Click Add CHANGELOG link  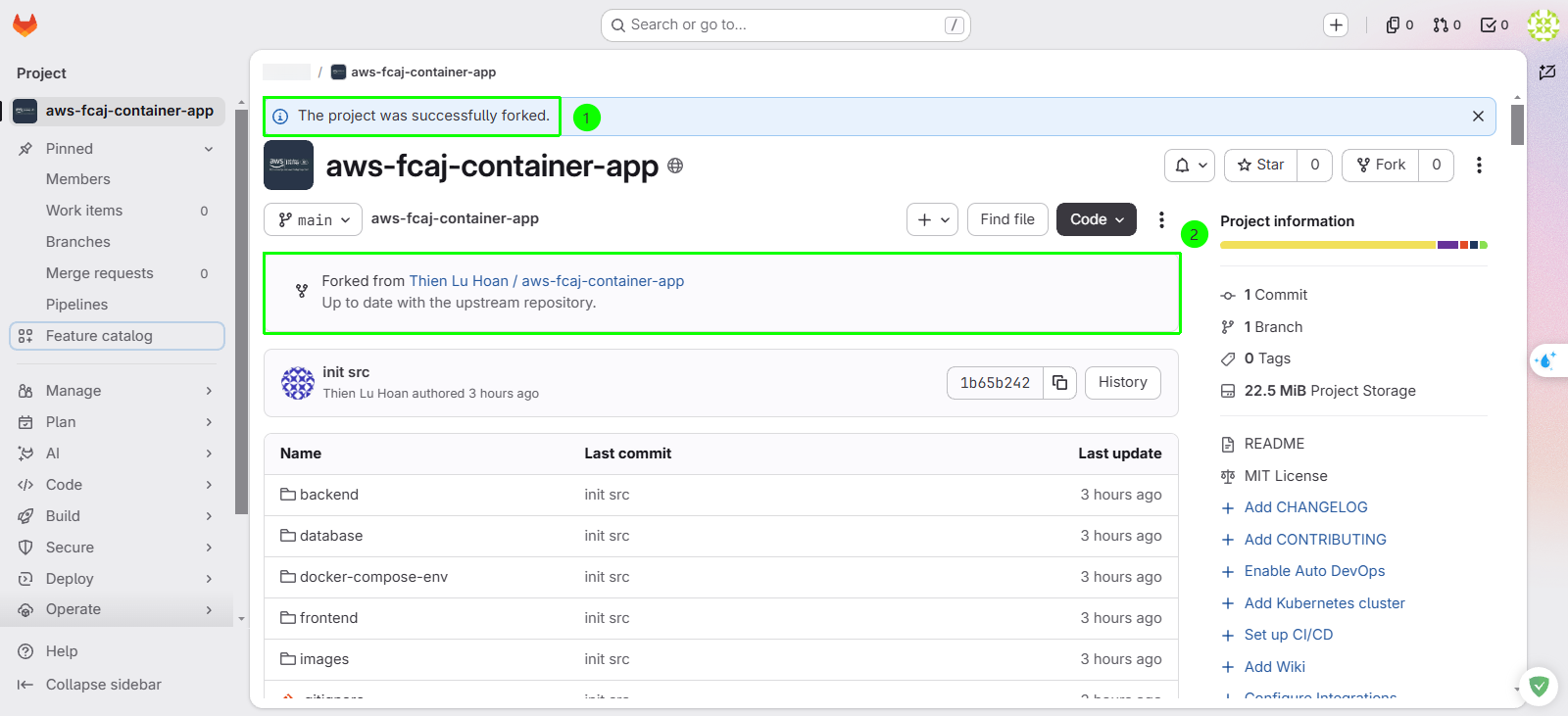pyautogui.click(x=1305, y=507)
